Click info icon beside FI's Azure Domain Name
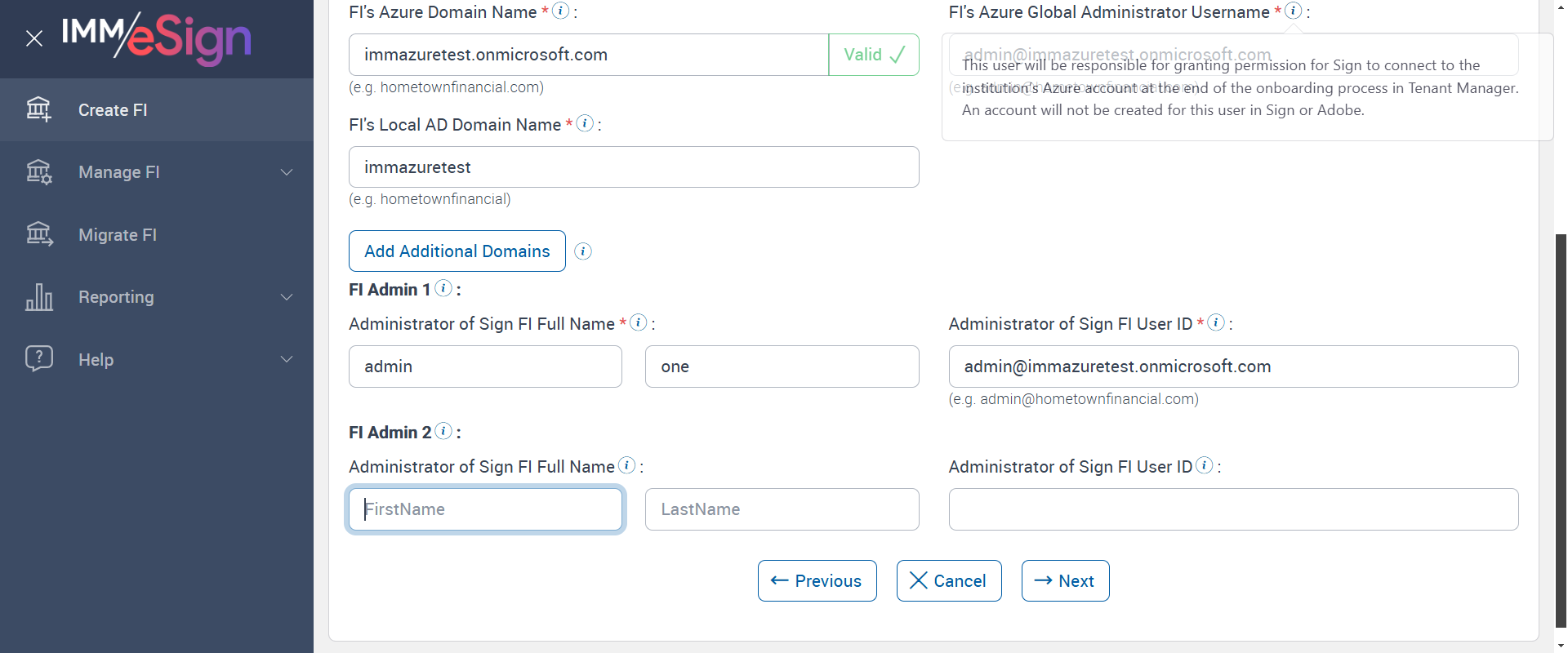This screenshot has height=653, width=1568. coord(560,11)
